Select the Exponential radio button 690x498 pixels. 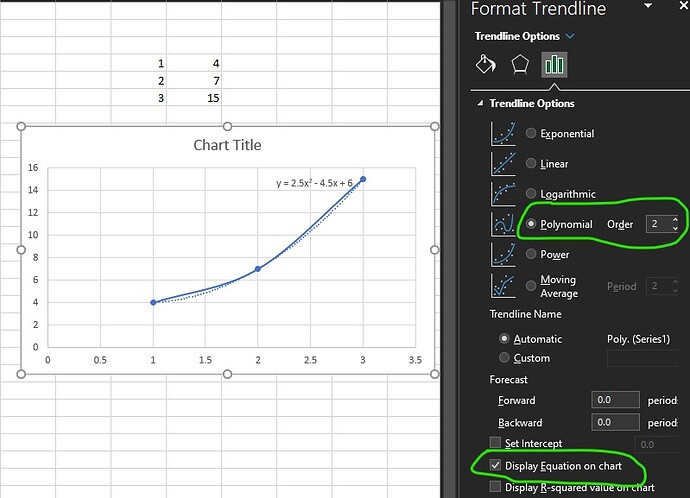click(531, 133)
